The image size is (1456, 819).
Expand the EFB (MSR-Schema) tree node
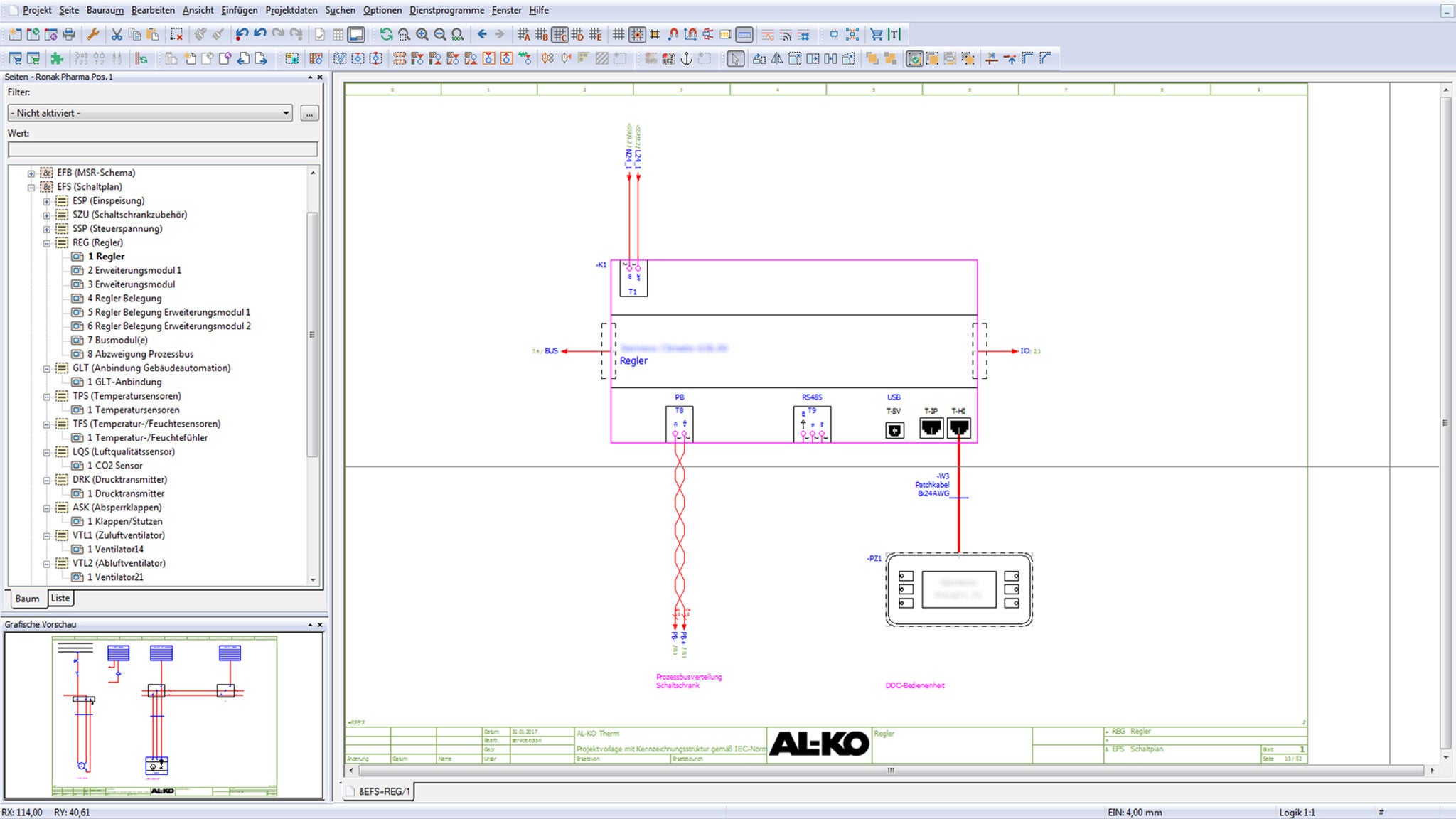pyautogui.click(x=31, y=173)
